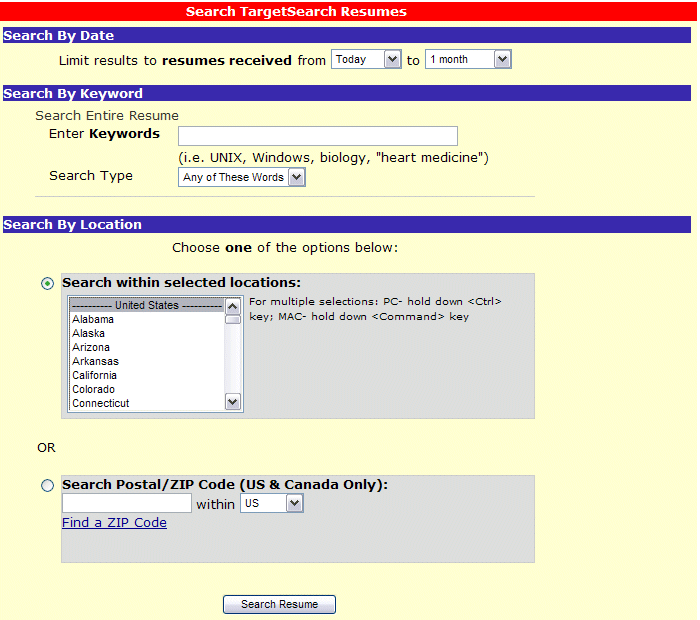
Task: Open the 'Today' from-date dropdown
Action: [x=366, y=59]
